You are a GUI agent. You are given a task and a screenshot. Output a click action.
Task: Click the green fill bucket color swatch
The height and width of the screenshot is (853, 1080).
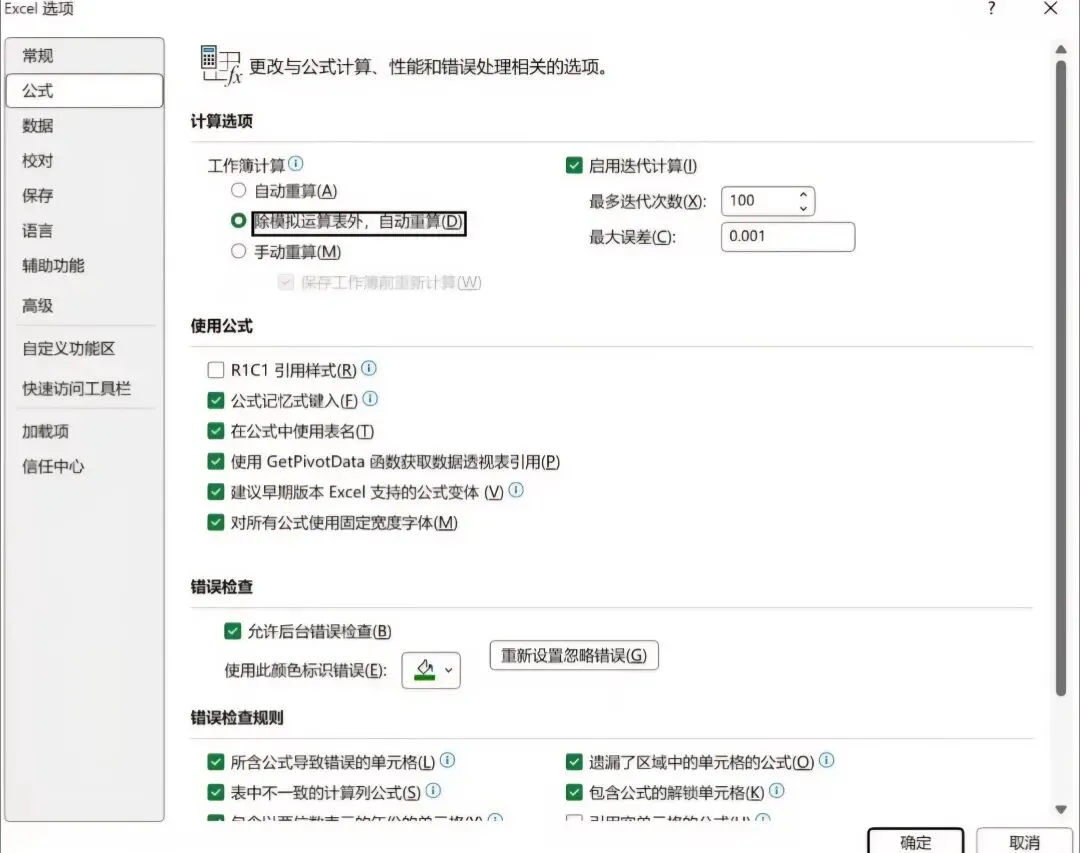(425, 670)
